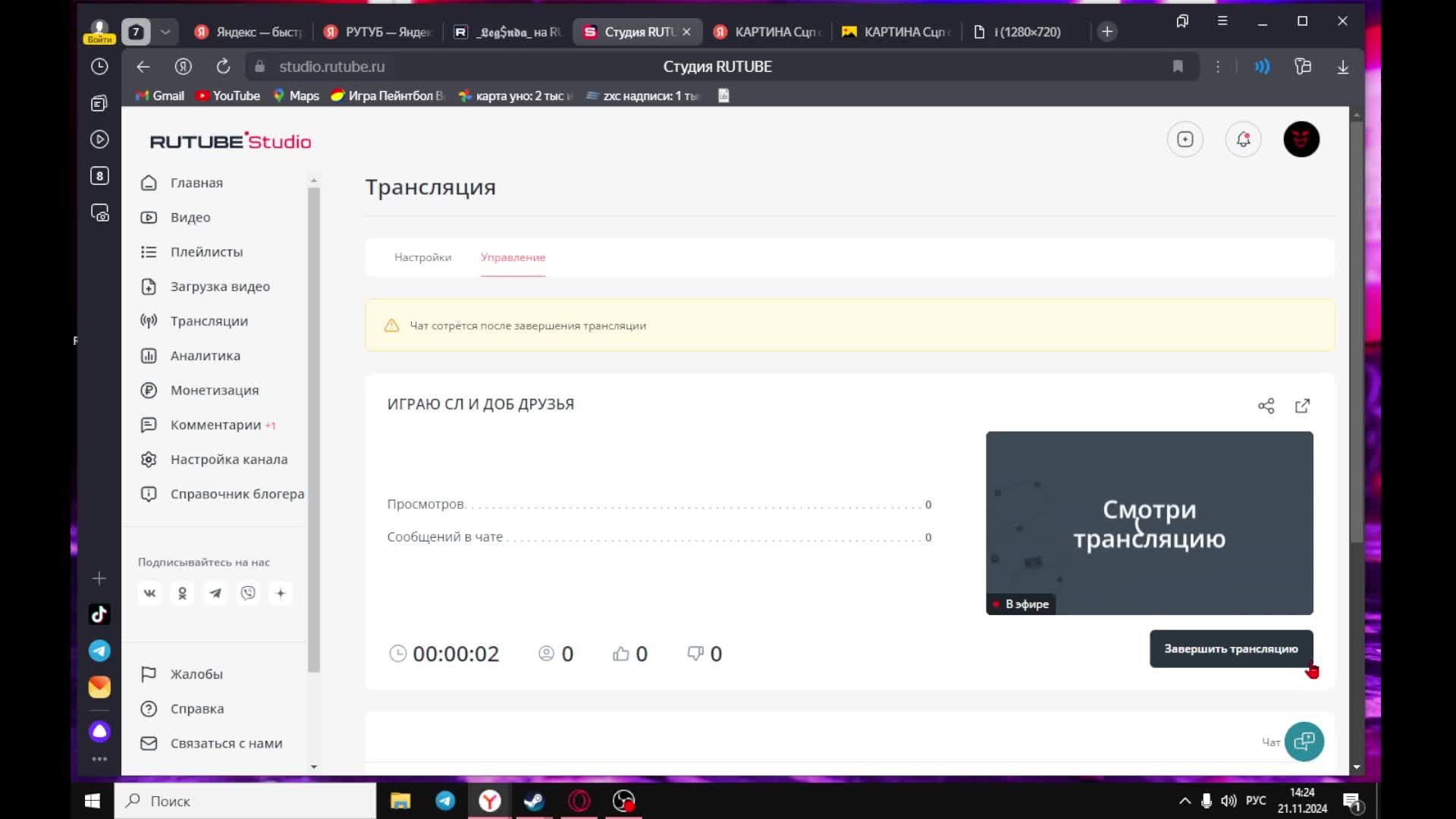Toggle the bookmark star in the address bar
Screen dimensions: 1456x819
pyautogui.click(x=1178, y=67)
